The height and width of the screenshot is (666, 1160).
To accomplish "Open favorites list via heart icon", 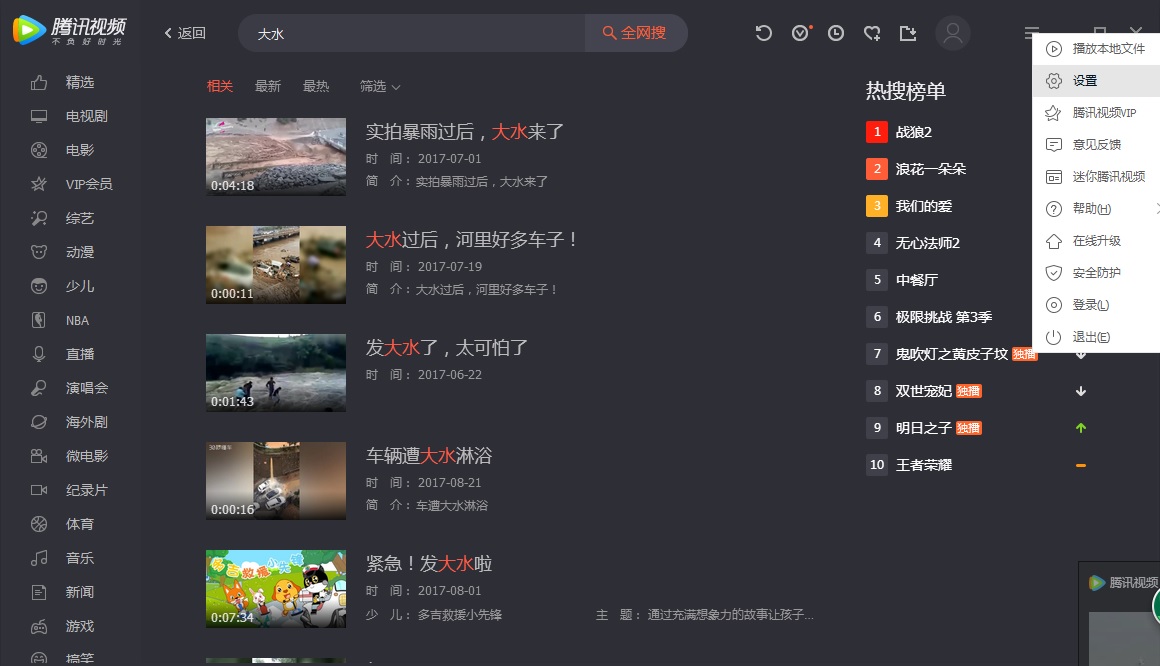I will (x=872, y=32).
